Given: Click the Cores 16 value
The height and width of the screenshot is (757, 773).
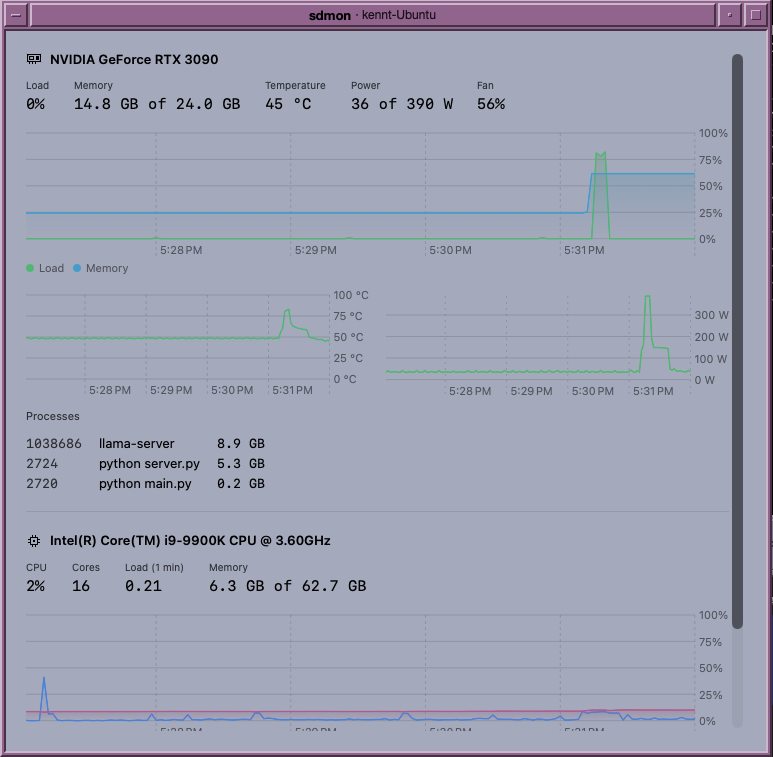Looking at the screenshot, I should (81, 586).
